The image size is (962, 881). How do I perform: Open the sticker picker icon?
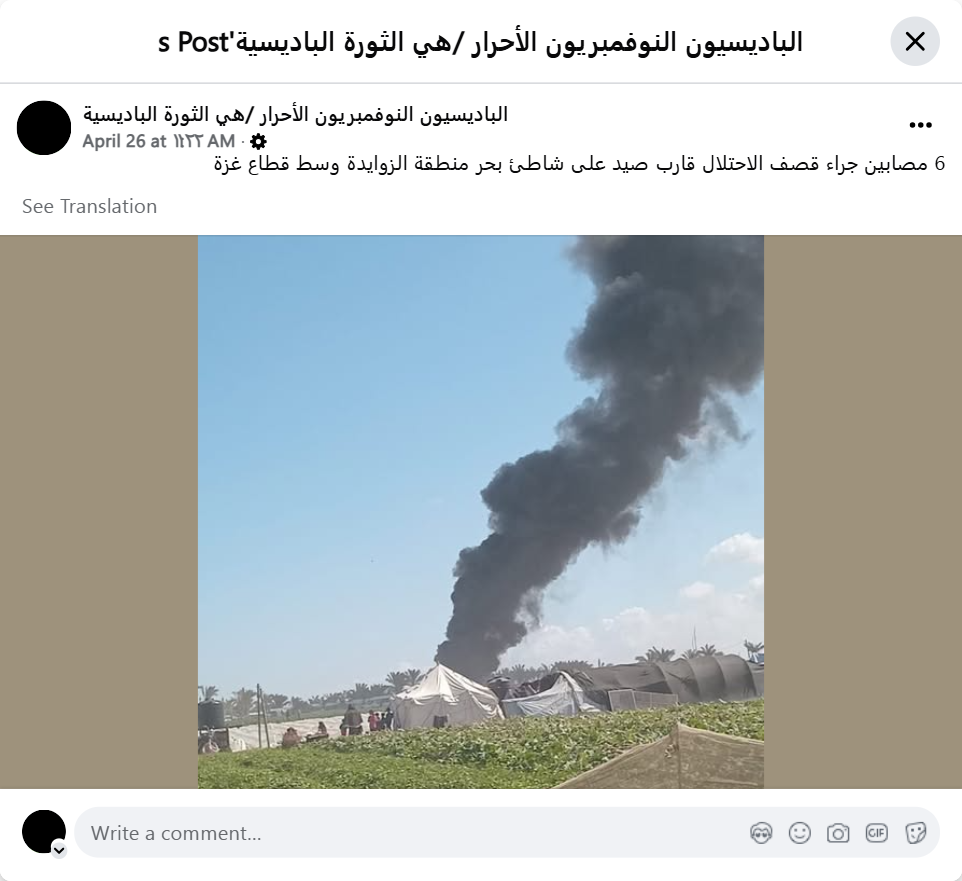point(915,833)
